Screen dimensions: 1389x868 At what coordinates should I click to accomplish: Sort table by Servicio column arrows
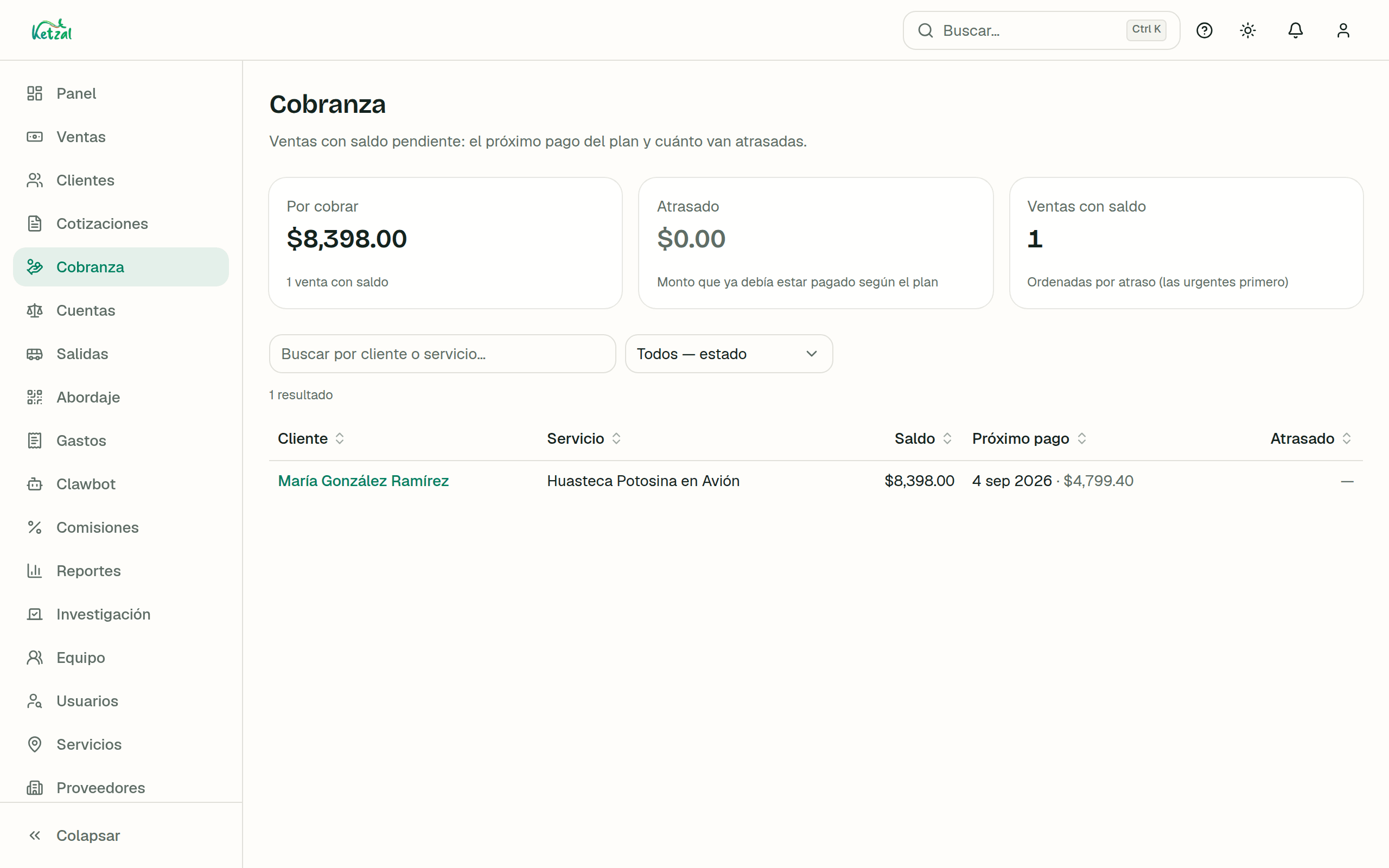[x=616, y=438]
